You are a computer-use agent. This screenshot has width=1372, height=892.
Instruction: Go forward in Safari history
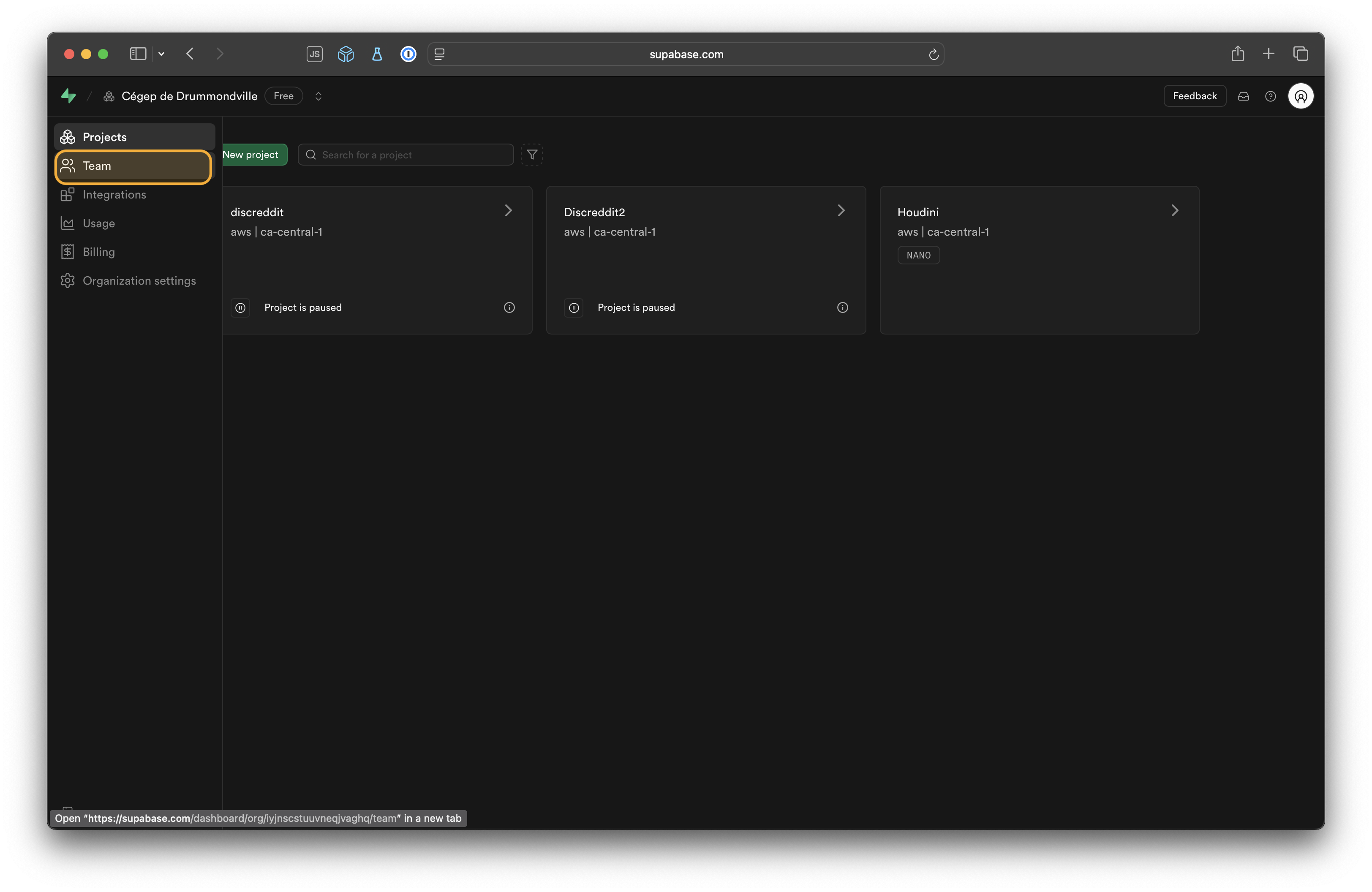(220, 54)
